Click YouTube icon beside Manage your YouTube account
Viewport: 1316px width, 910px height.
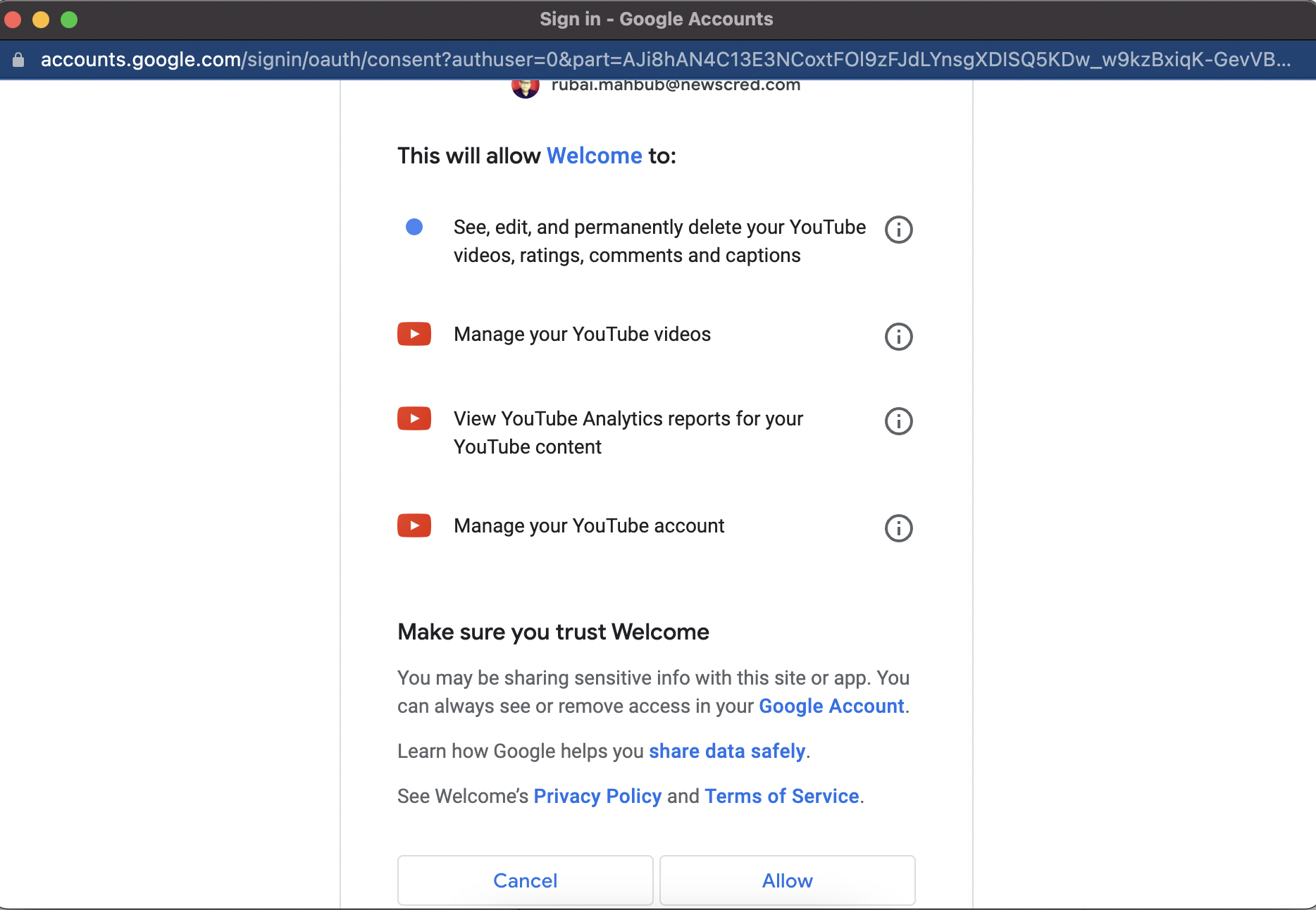pyautogui.click(x=414, y=525)
